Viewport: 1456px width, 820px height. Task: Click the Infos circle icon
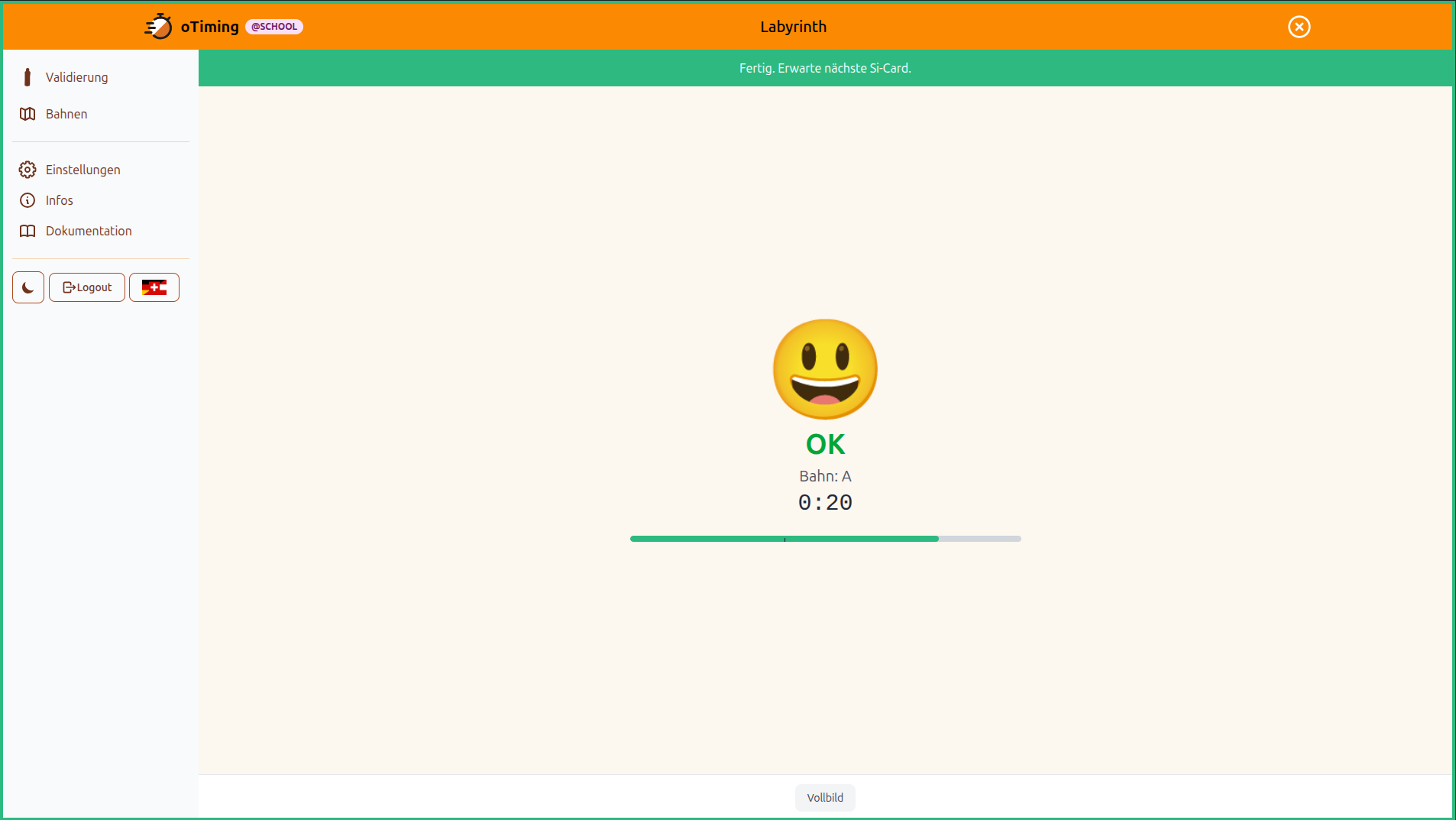point(28,200)
